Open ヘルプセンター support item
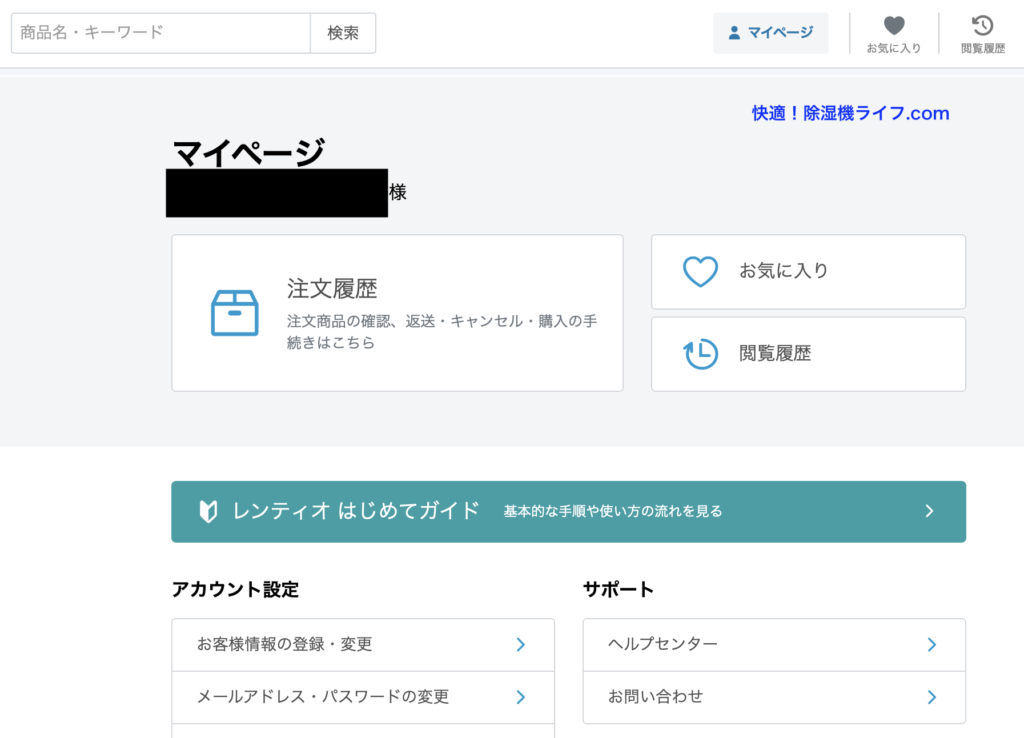1024x738 pixels. (x=774, y=645)
